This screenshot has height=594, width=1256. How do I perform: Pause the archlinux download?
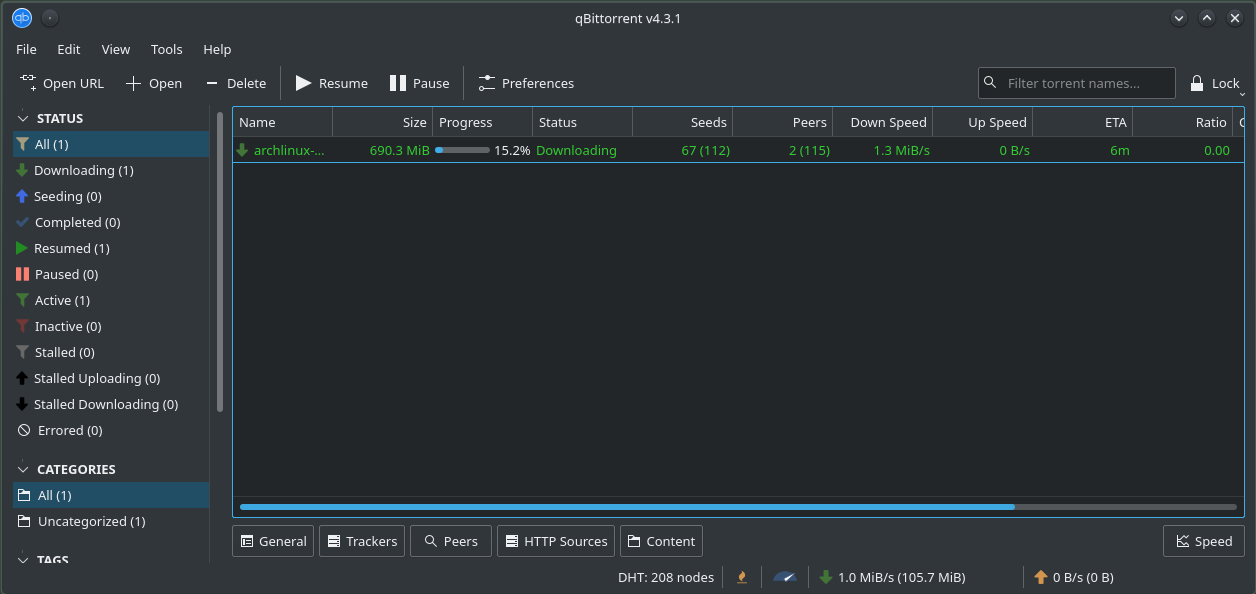point(419,83)
